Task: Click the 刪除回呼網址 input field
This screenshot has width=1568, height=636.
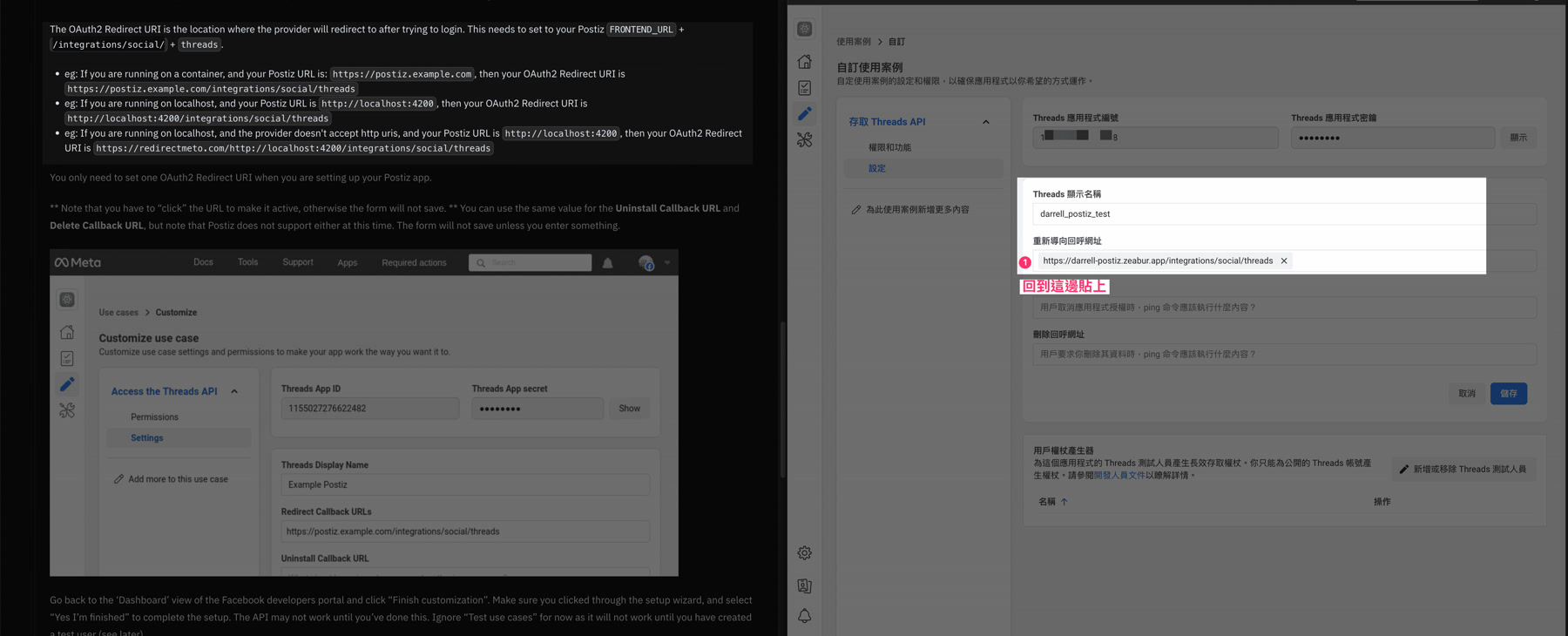Action: 1284,354
